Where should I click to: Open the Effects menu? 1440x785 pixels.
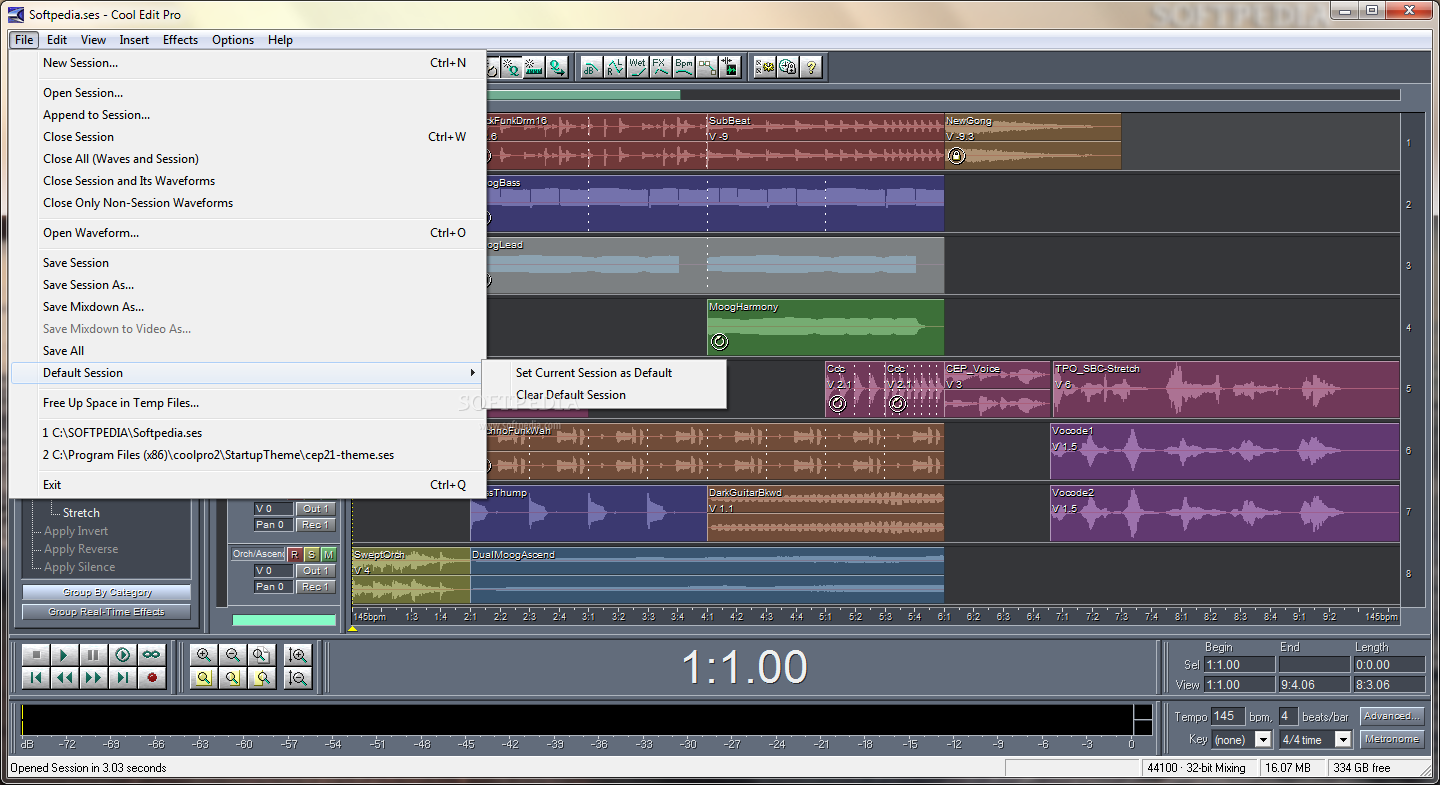coord(181,40)
